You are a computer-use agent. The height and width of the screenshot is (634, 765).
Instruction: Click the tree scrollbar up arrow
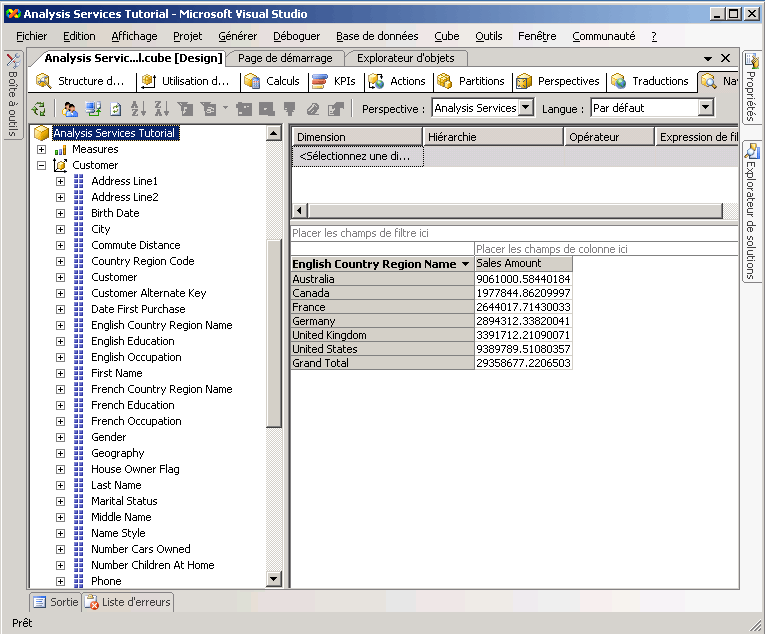(274, 133)
